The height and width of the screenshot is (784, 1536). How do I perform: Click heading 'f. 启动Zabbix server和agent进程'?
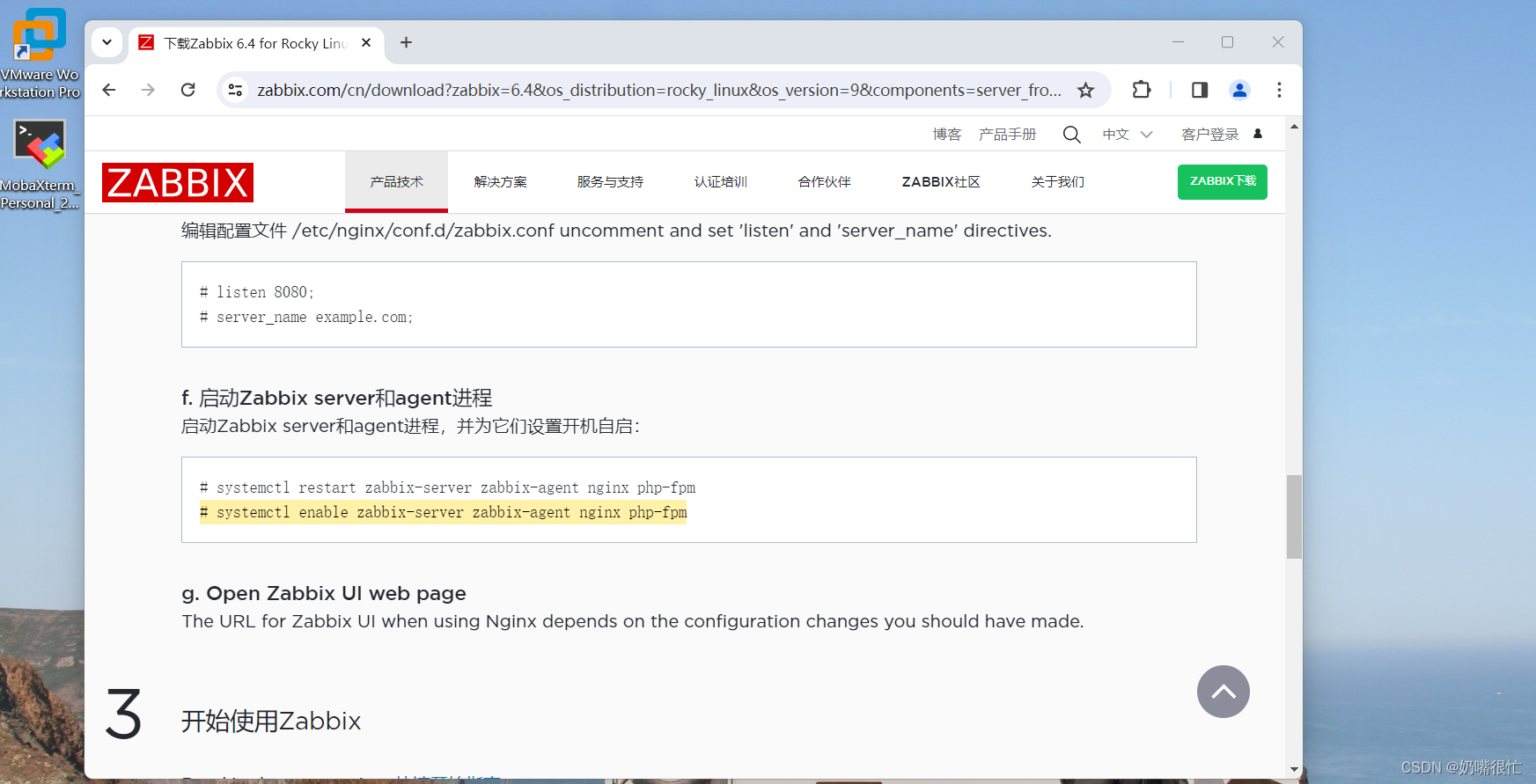[336, 398]
